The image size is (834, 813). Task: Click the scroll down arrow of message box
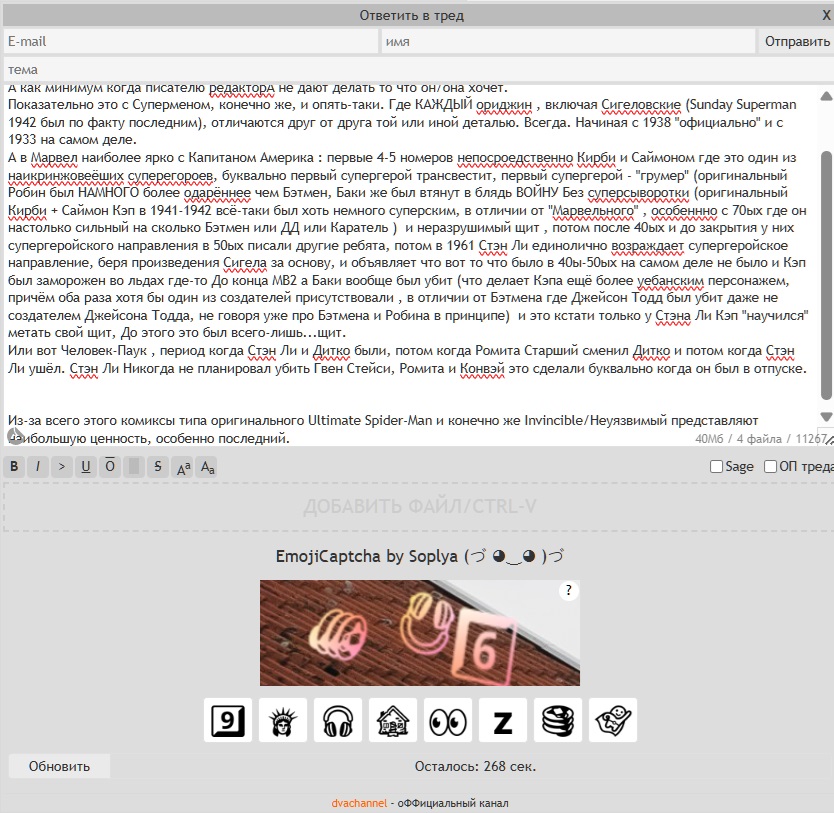[x=826, y=416]
